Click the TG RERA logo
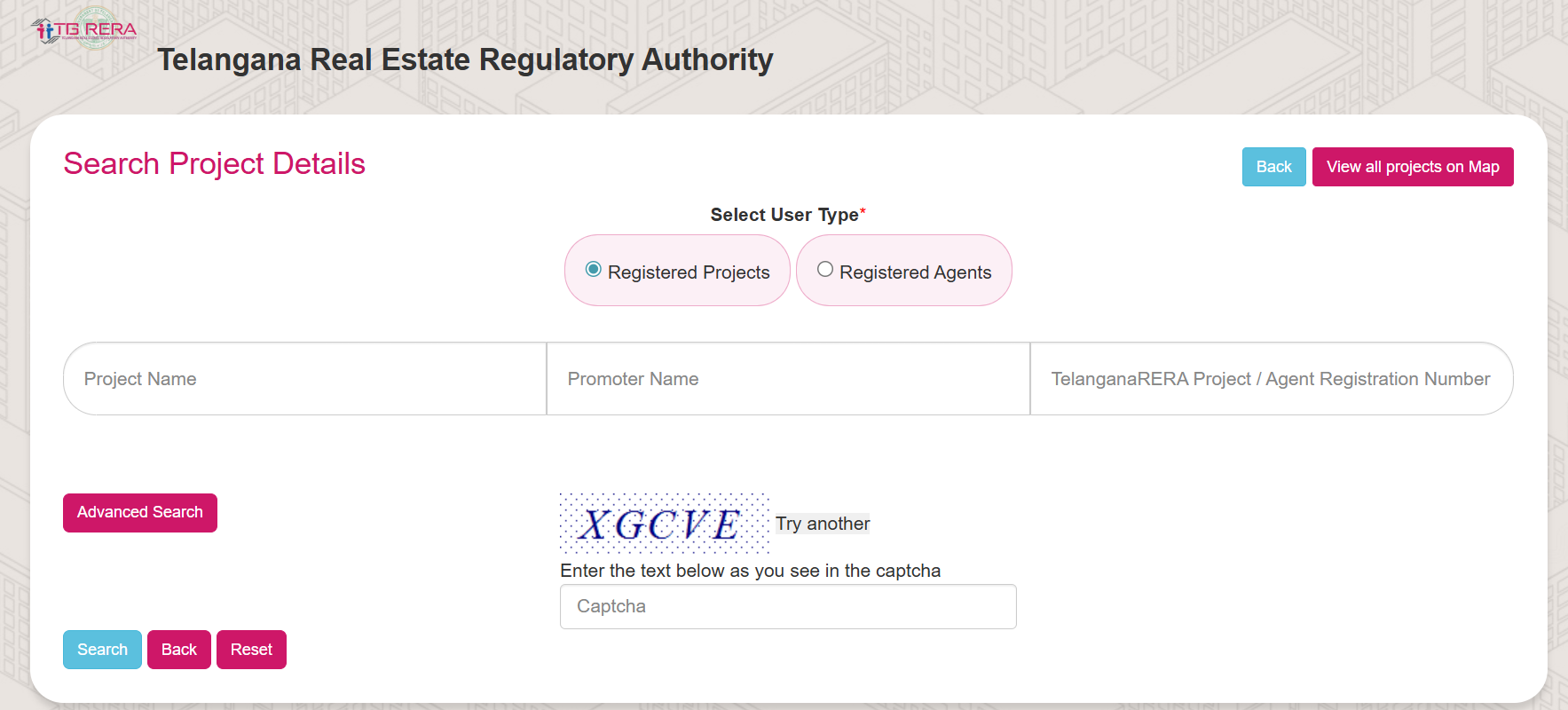Image resolution: width=1568 pixels, height=710 pixels. pyautogui.click(x=85, y=29)
